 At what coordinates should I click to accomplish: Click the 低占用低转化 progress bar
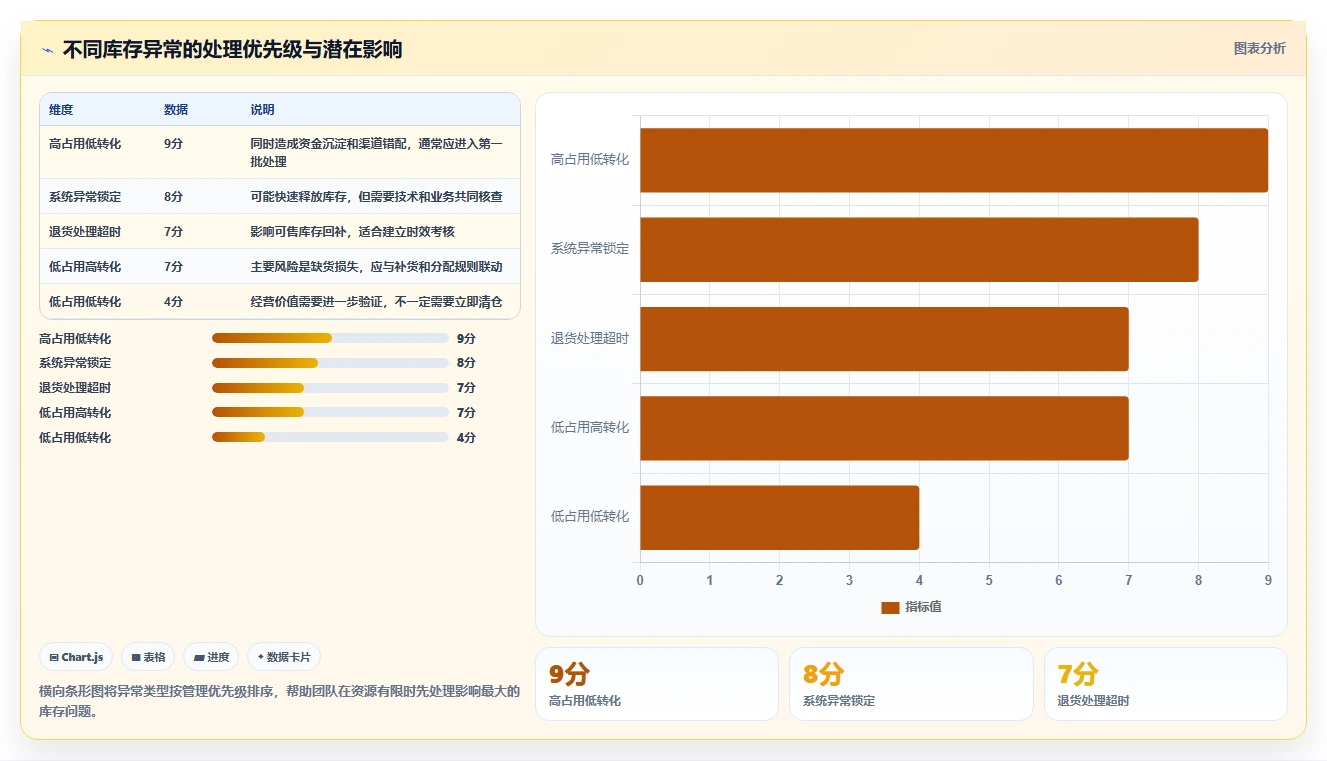pos(330,437)
